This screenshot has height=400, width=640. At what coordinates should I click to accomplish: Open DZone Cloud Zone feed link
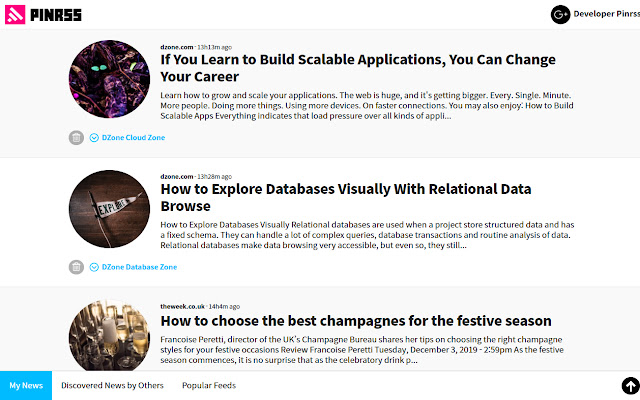tap(133, 138)
